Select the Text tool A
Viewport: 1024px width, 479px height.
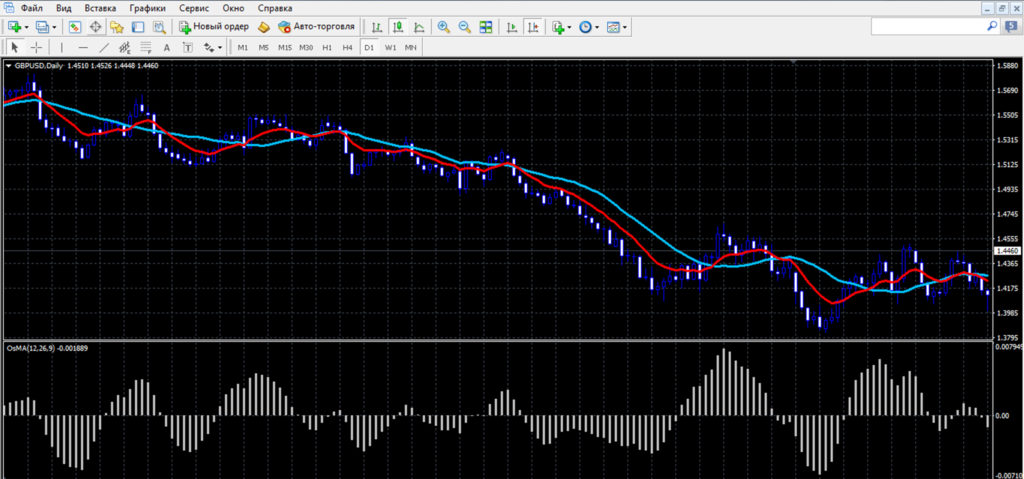(167, 47)
